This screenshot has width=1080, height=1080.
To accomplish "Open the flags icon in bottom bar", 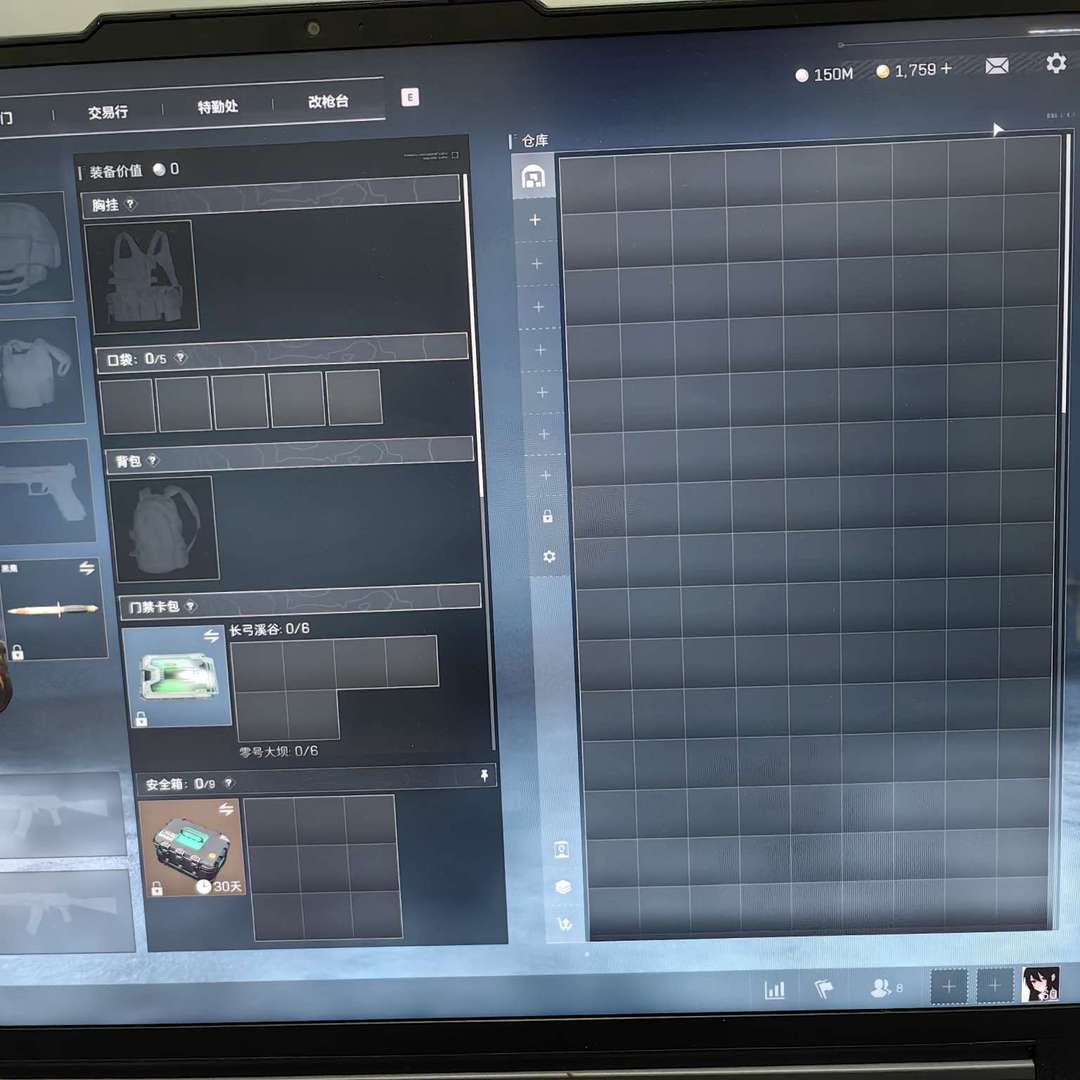I will tap(824, 989).
